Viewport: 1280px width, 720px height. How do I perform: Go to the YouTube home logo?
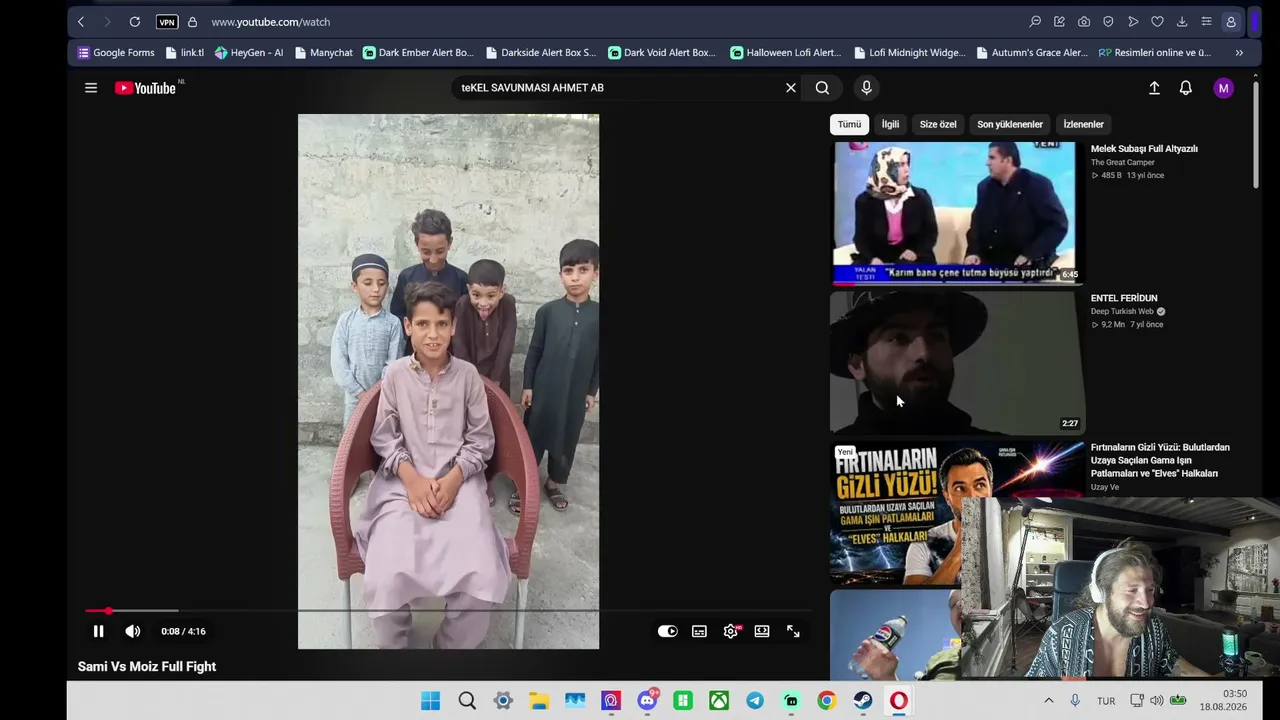146,88
